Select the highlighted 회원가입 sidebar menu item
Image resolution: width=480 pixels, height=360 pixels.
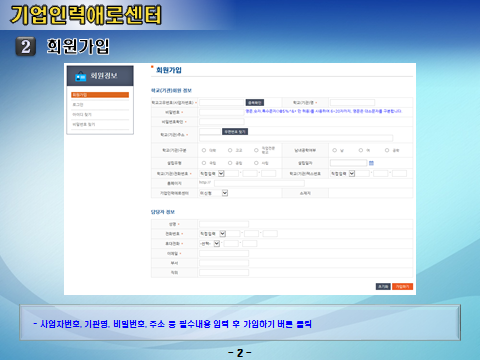100,95
